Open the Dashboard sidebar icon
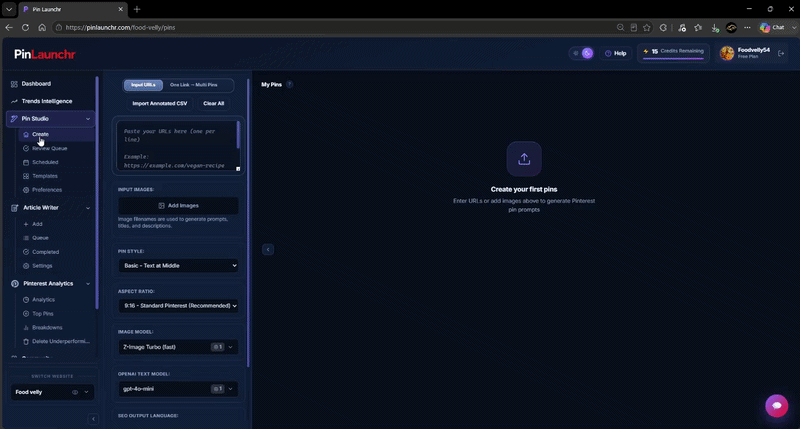Image resolution: width=800 pixels, height=429 pixels. 14,84
